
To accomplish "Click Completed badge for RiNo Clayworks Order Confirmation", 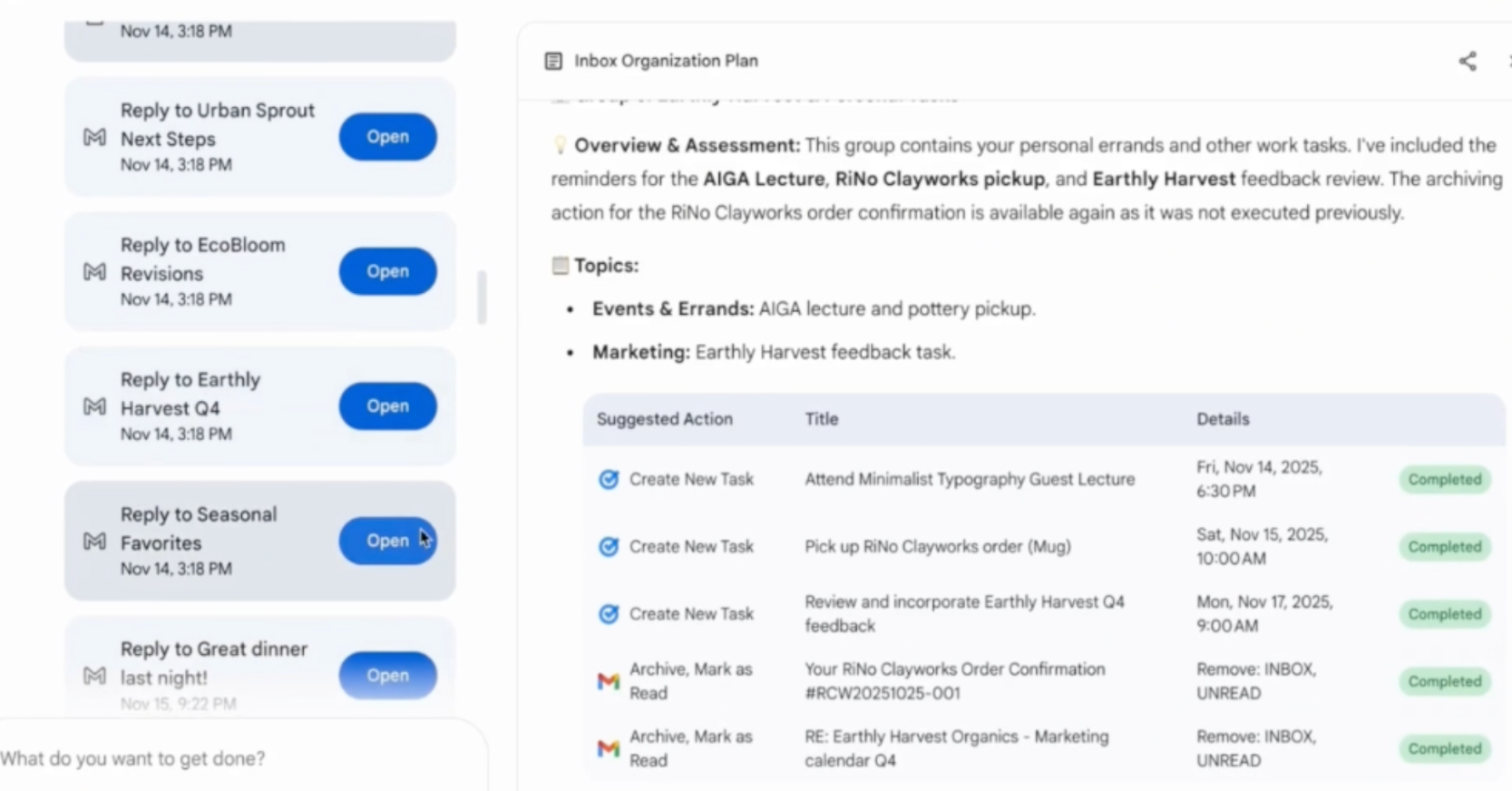I will coord(1444,681).
